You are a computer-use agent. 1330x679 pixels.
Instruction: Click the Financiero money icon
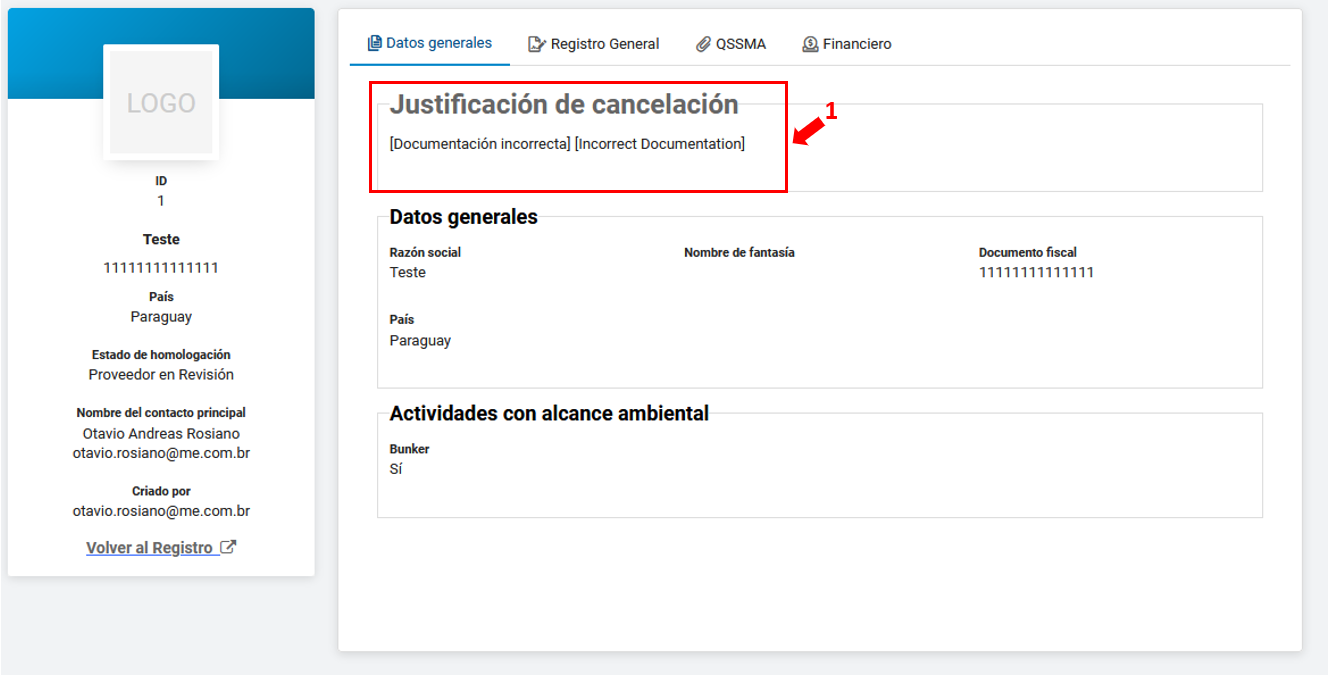click(810, 44)
